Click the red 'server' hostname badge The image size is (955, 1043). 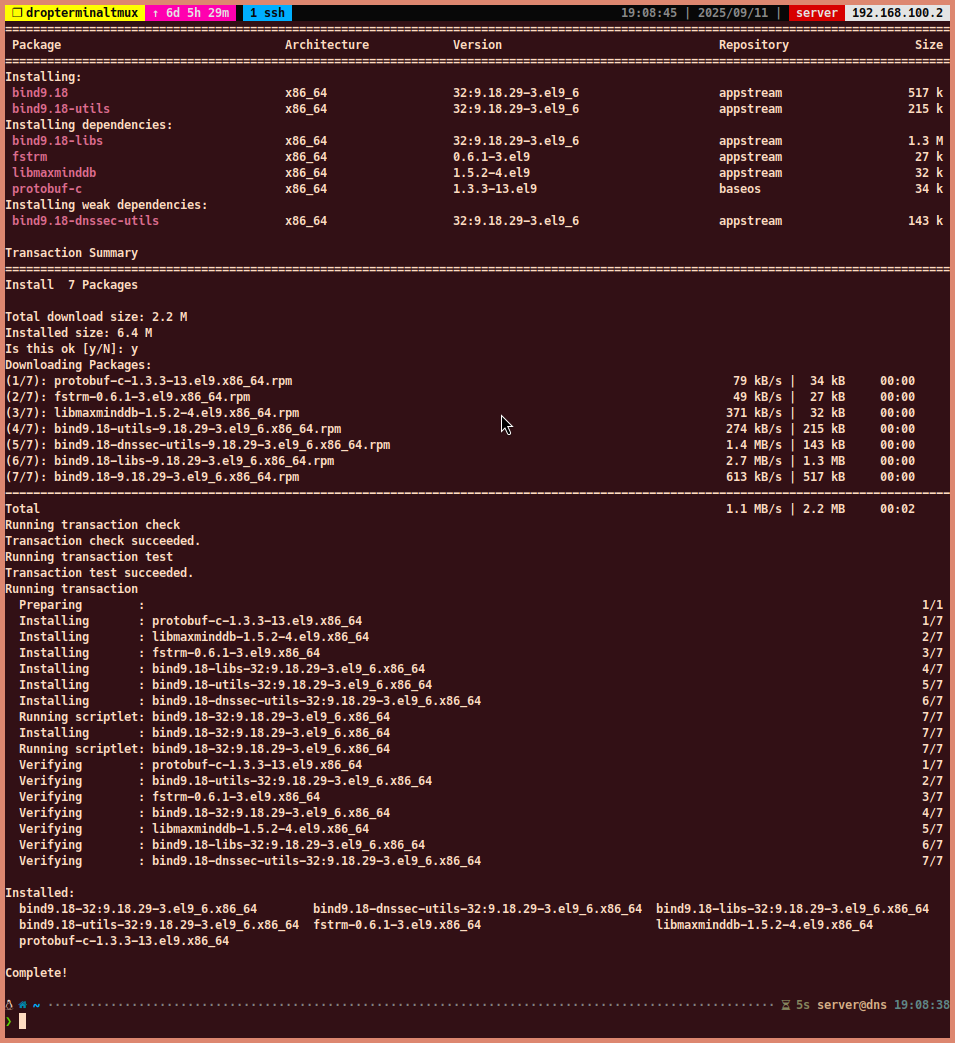(x=816, y=13)
